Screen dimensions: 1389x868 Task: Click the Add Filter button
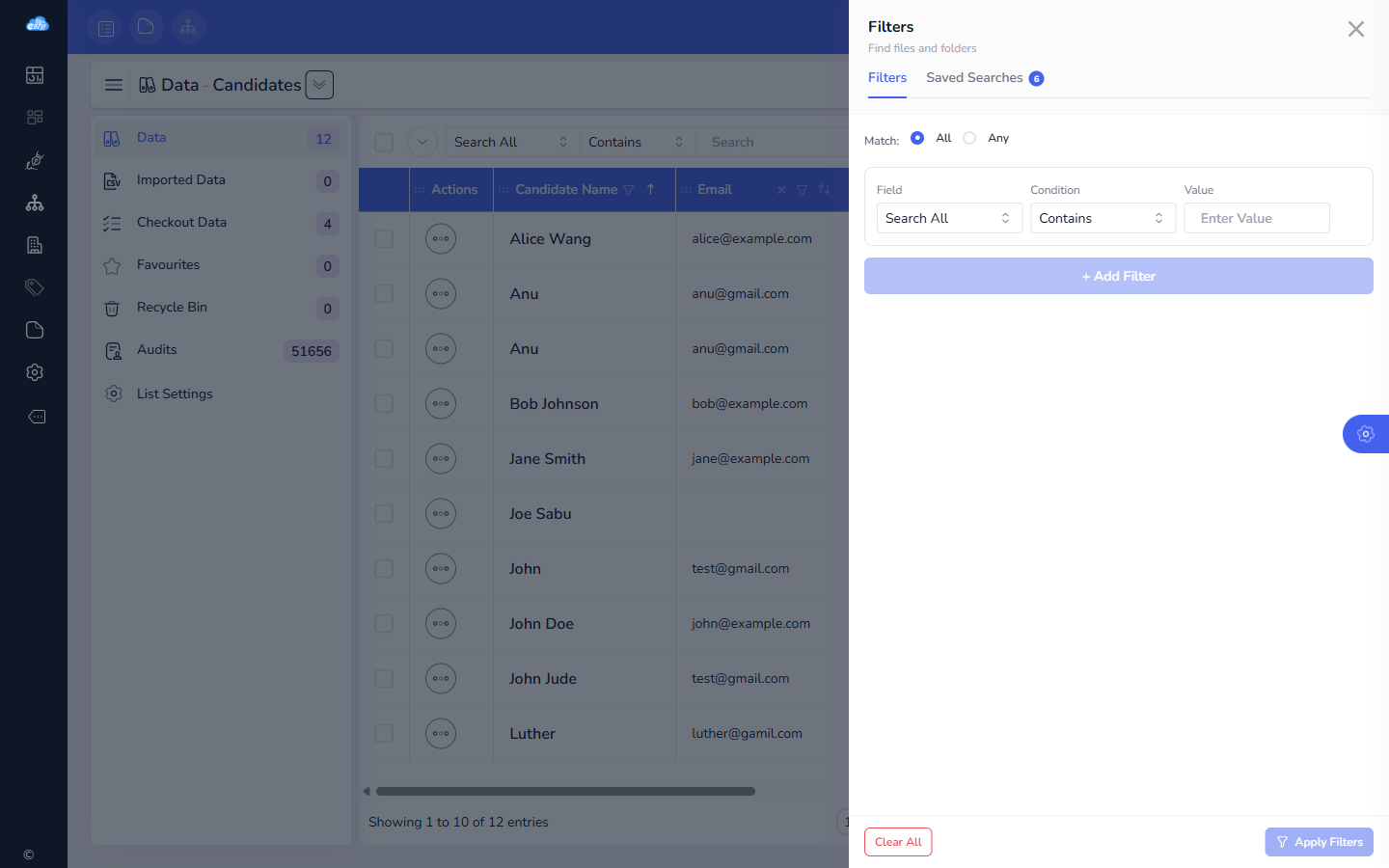pyautogui.click(x=1119, y=276)
